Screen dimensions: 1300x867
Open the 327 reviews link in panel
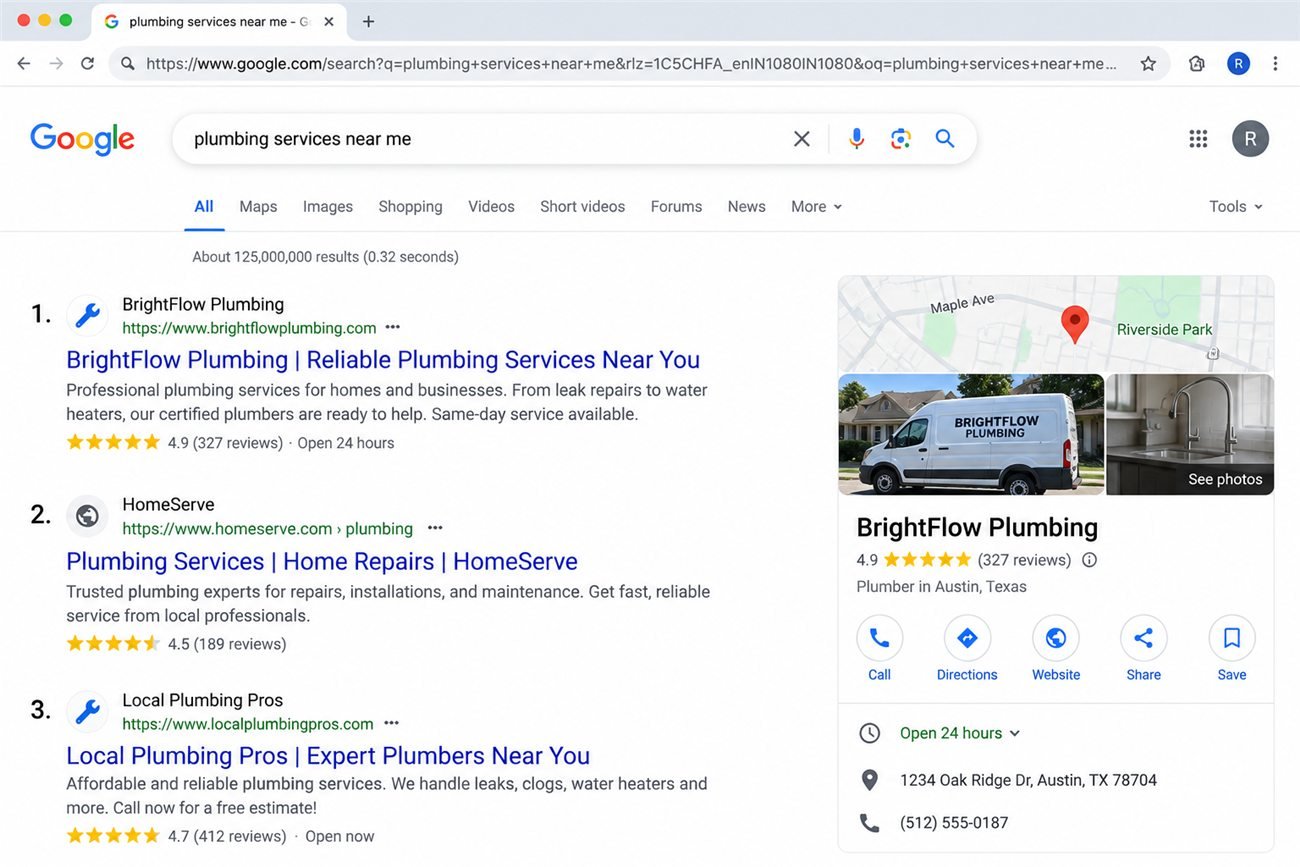point(1024,560)
